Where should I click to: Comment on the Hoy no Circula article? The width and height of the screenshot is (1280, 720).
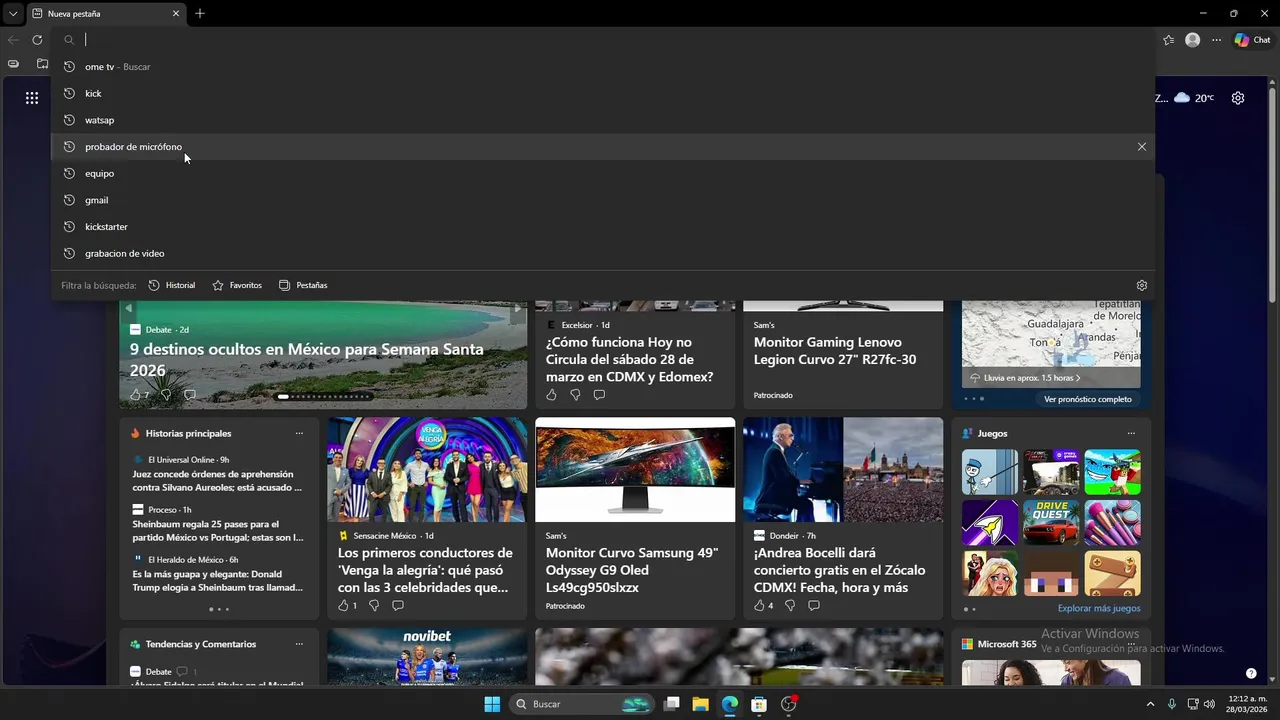coord(599,395)
